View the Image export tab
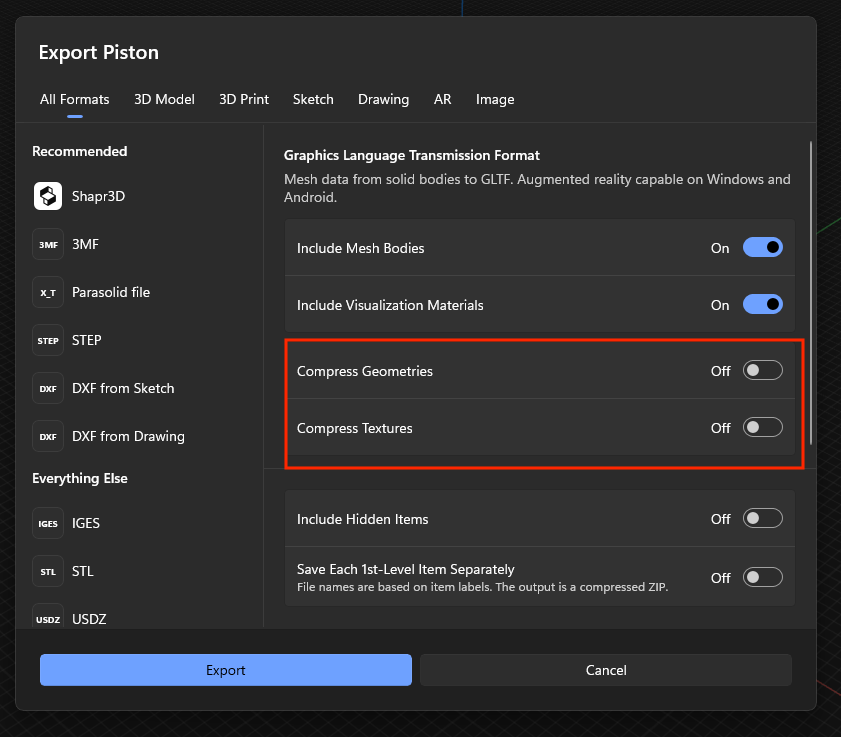This screenshot has height=737, width=841. tap(495, 99)
